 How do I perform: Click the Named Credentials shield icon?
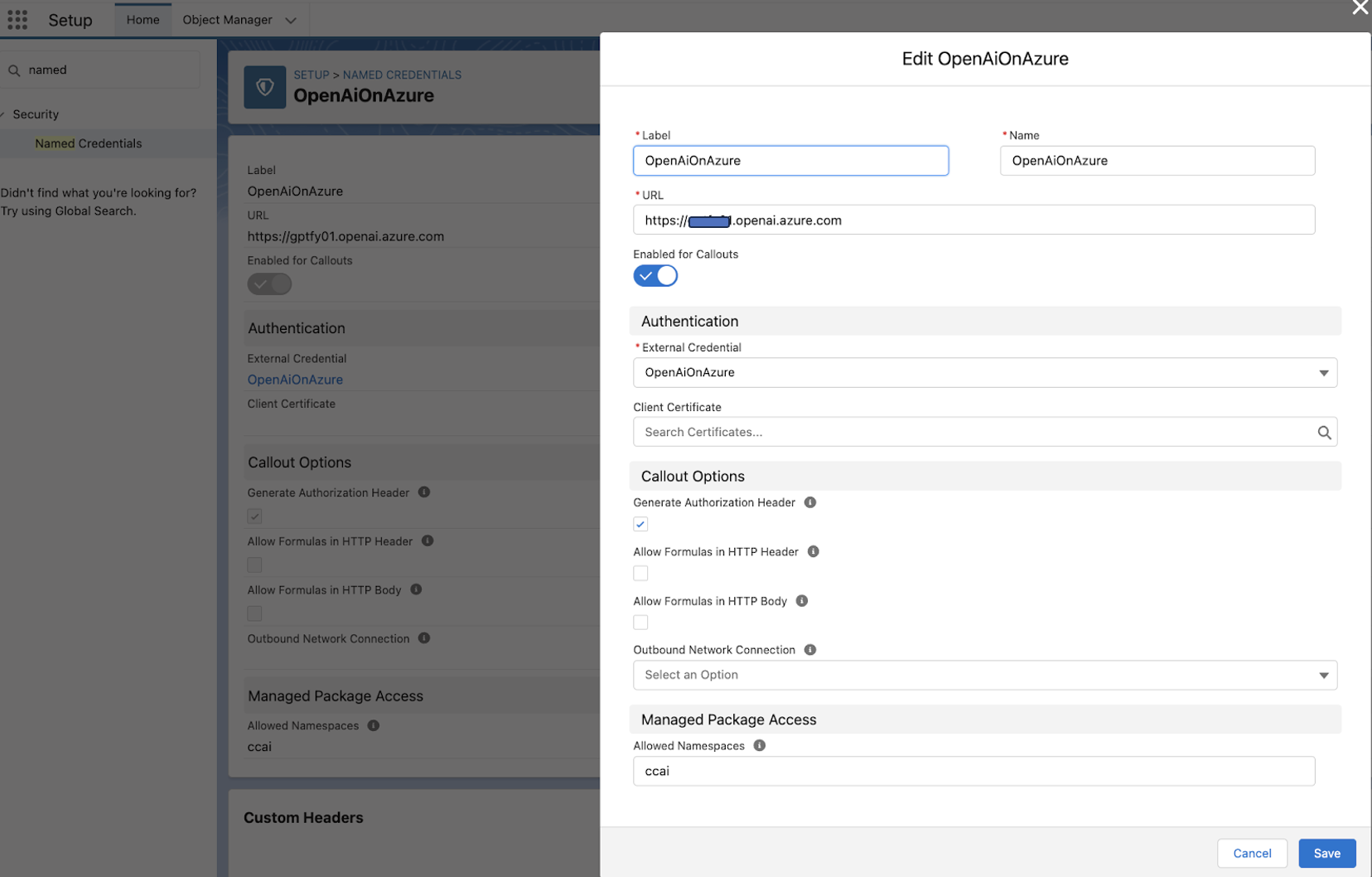tap(264, 87)
